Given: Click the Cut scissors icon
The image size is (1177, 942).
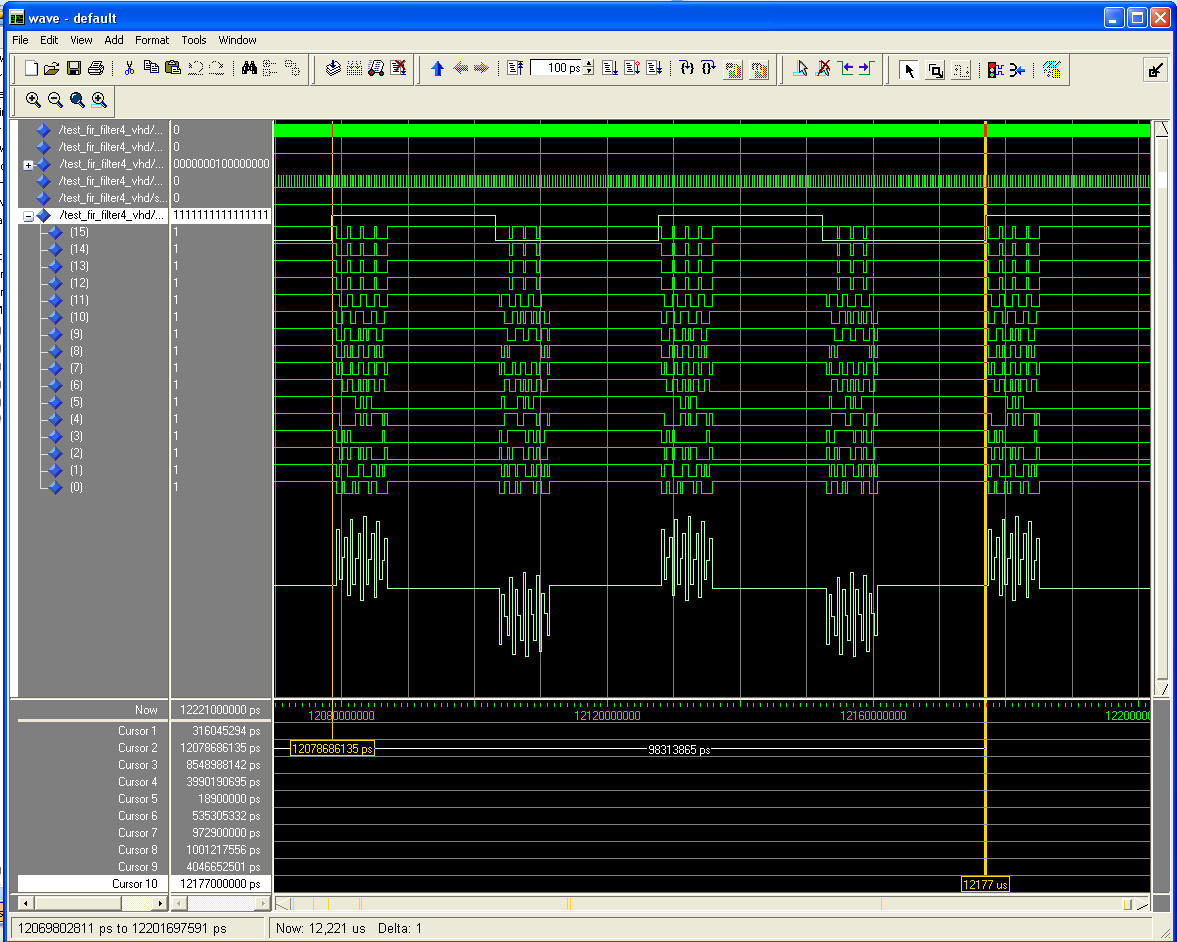Looking at the screenshot, I should pos(129,68).
